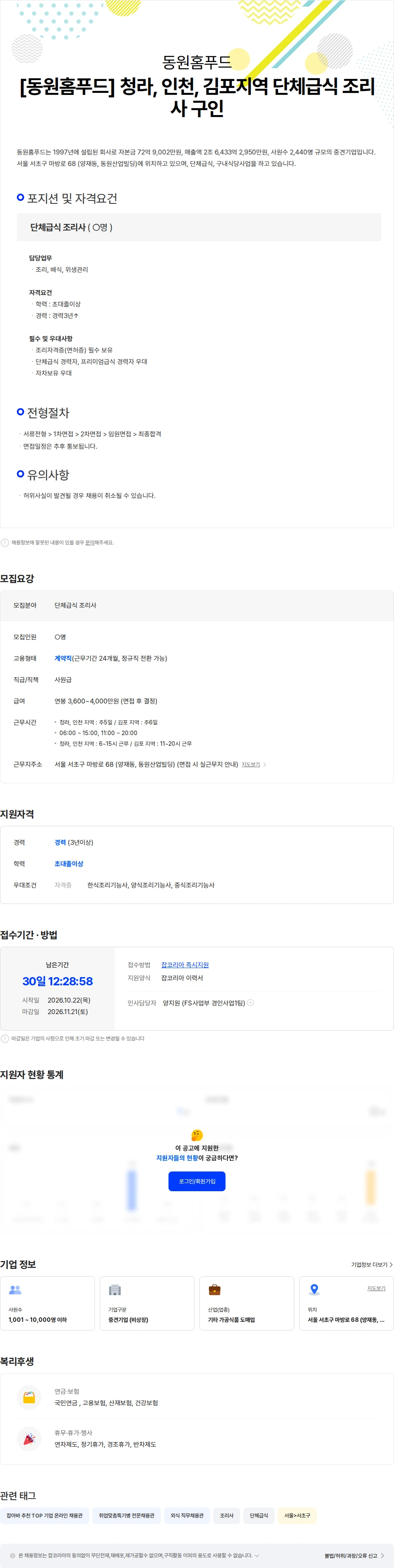
Task: Click the 위치 map pin icon
Action: 314,1289
